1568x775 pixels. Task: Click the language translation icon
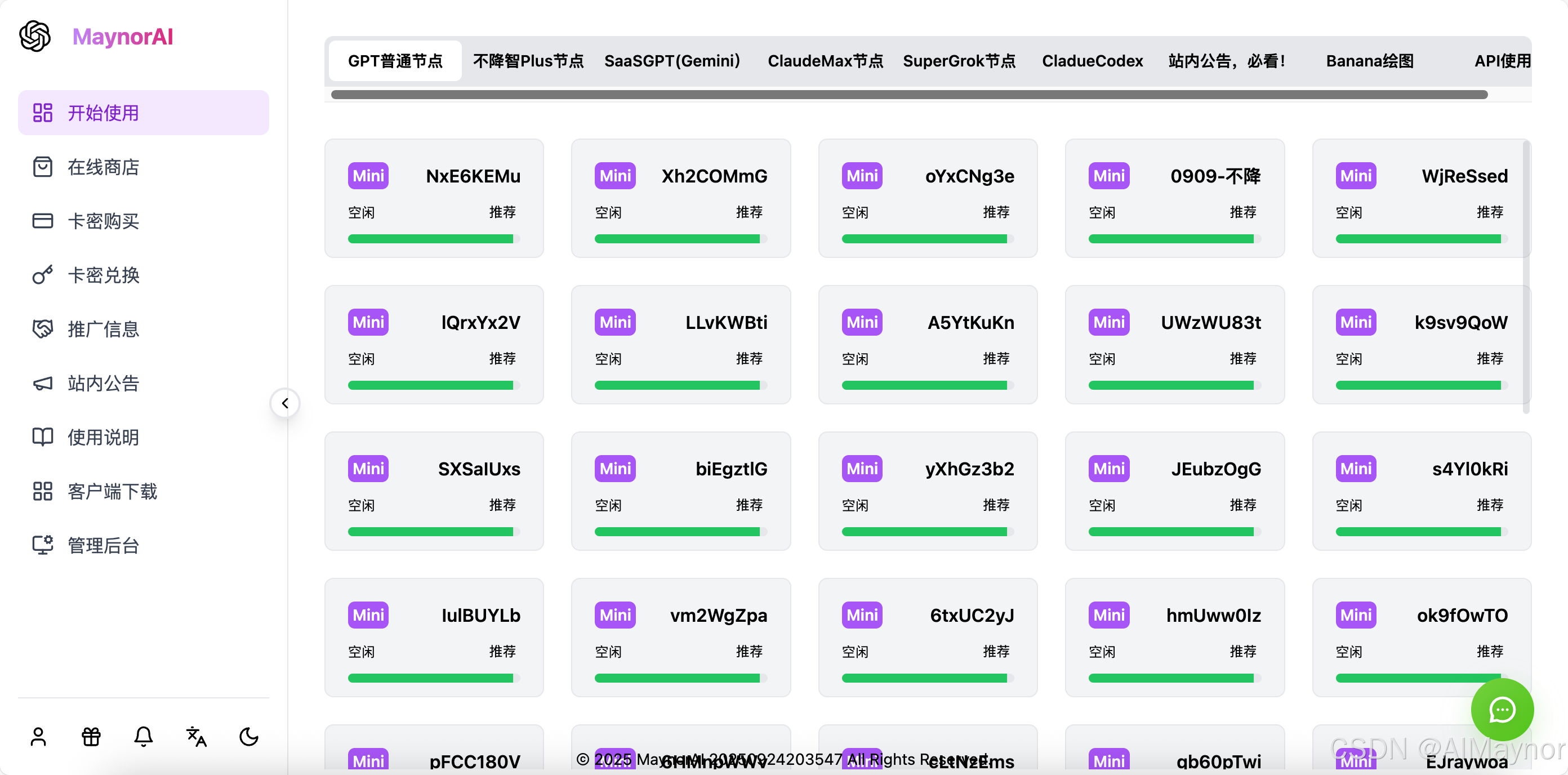[196, 737]
